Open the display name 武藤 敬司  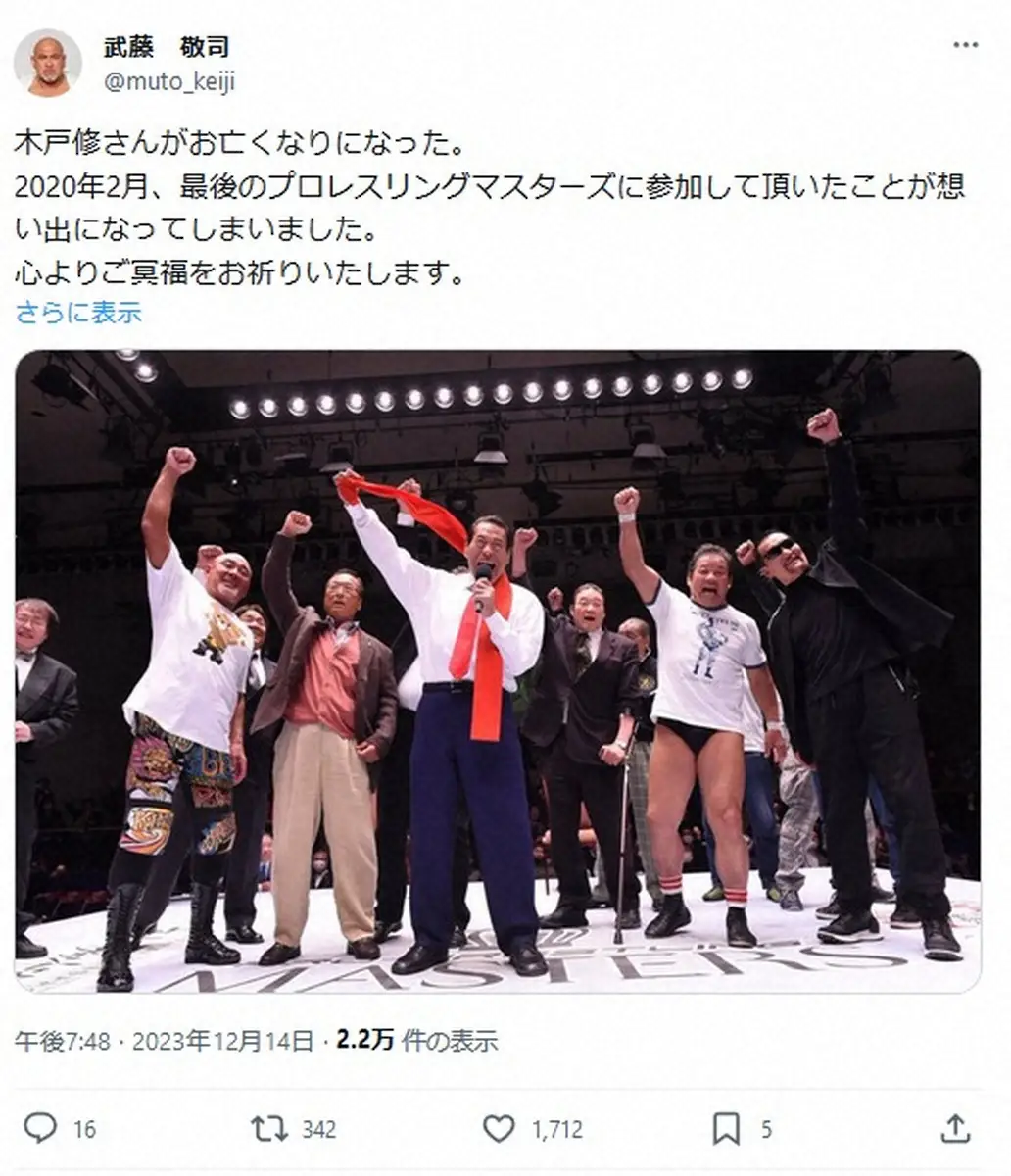point(167,47)
